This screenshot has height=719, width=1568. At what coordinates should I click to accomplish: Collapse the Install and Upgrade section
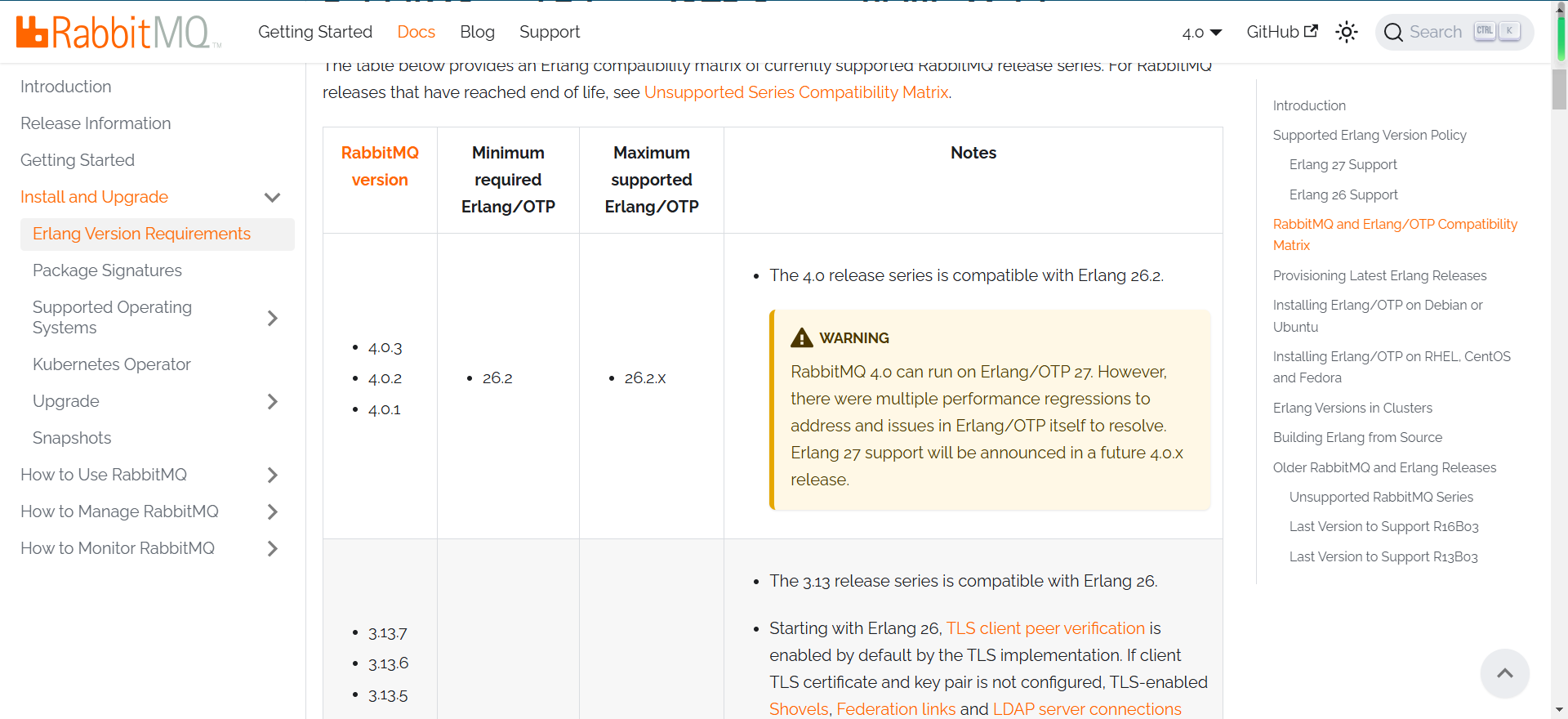click(x=273, y=198)
